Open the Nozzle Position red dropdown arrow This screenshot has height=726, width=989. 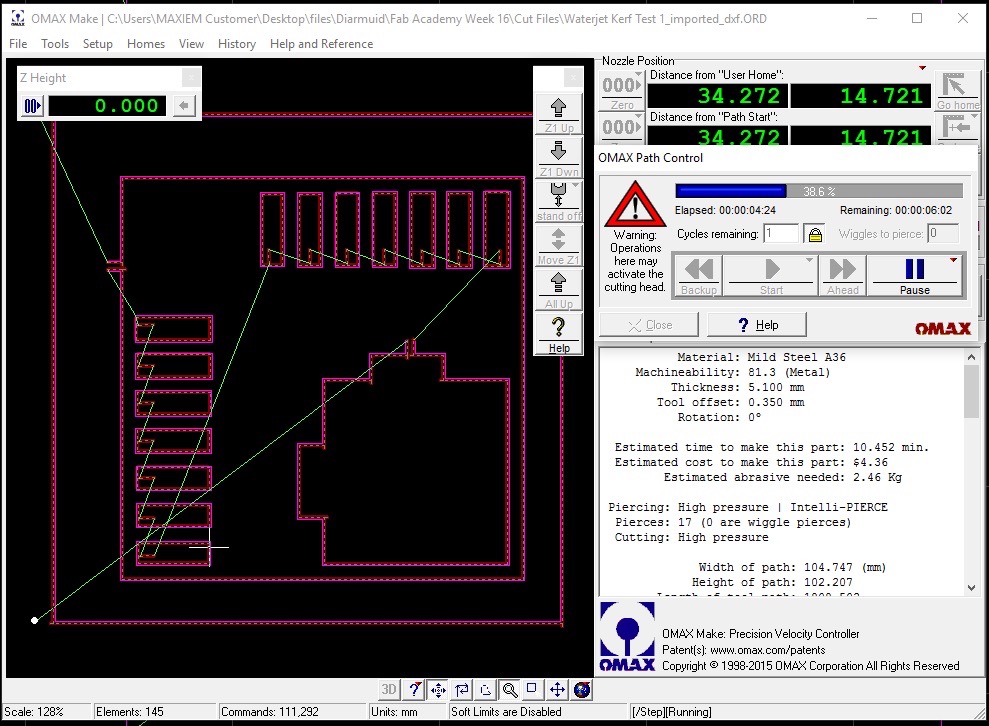coord(922,67)
